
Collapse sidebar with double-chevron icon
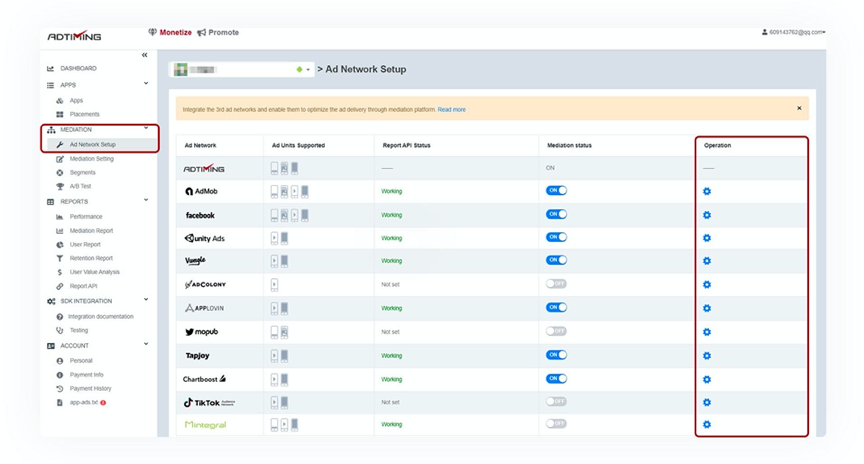click(x=144, y=55)
